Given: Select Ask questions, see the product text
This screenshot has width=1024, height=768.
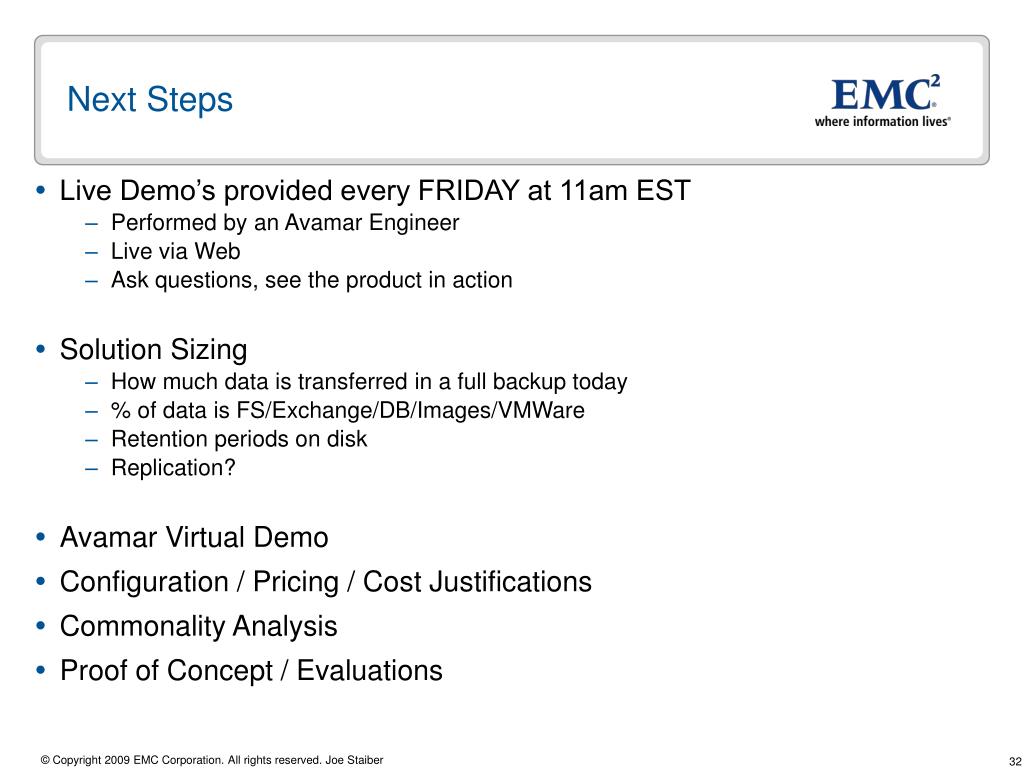Looking at the screenshot, I should tap(312, 280).
